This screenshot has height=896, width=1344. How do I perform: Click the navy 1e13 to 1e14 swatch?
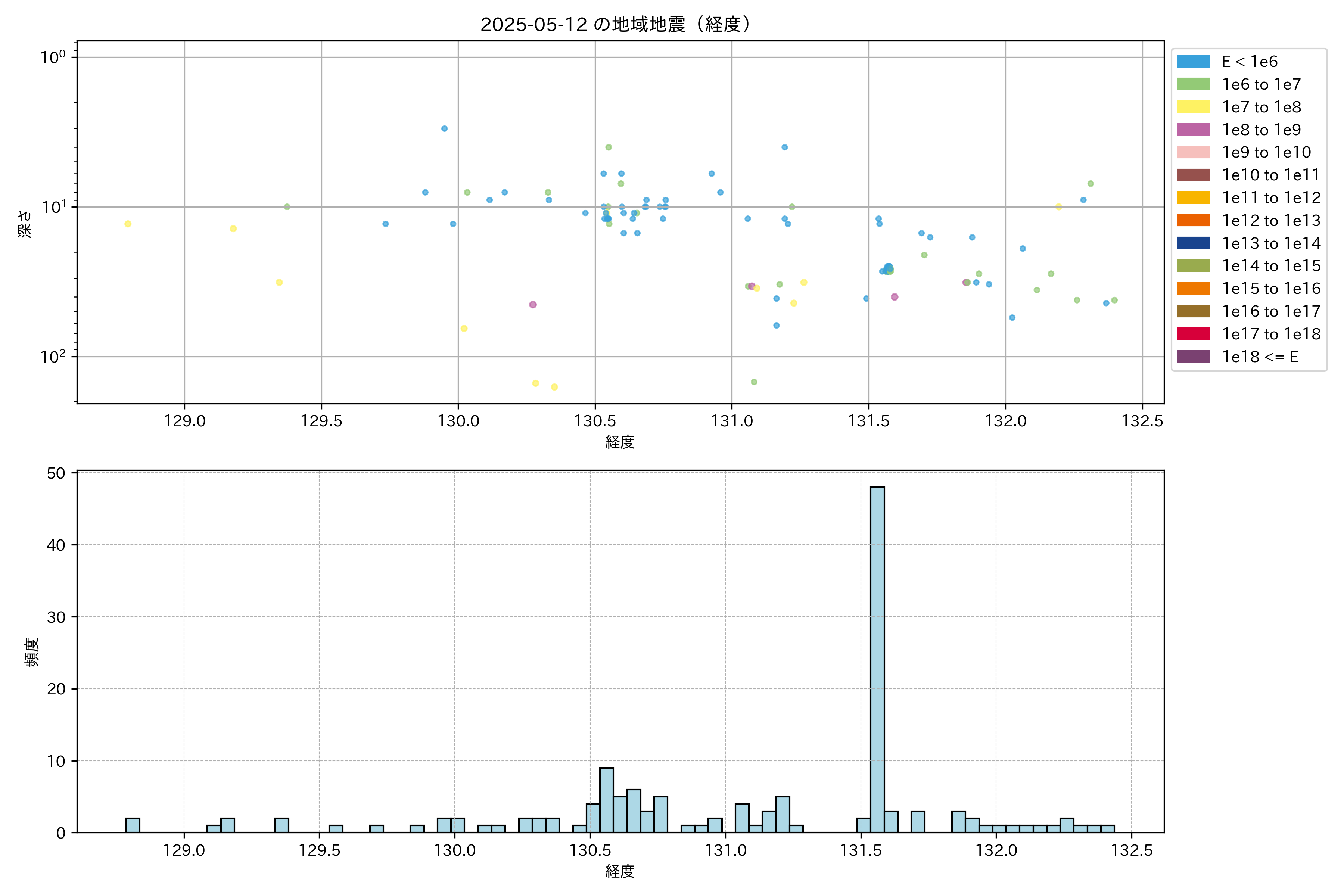(1192, 243)
